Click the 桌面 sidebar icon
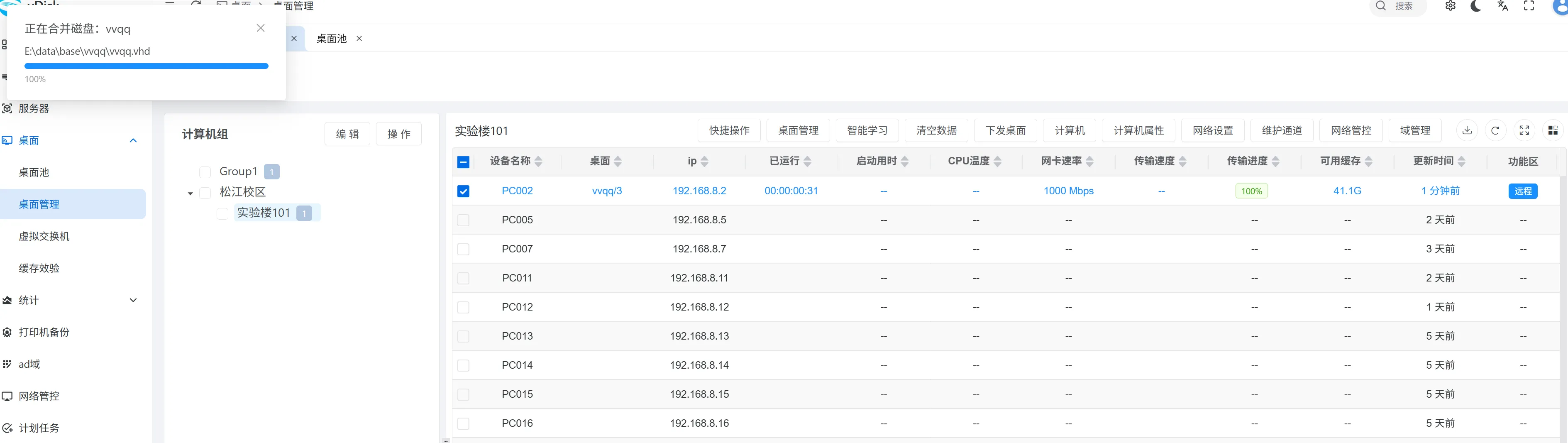 click(7, 141)
